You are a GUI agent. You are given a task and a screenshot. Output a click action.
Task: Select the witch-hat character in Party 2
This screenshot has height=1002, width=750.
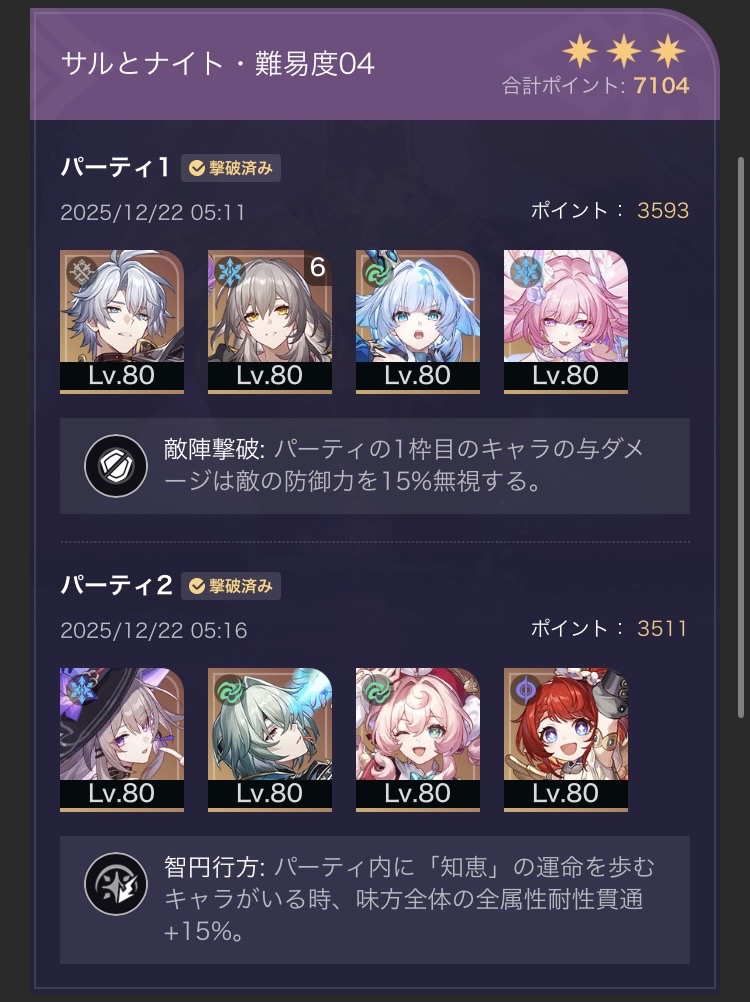[x=122, y=739]
